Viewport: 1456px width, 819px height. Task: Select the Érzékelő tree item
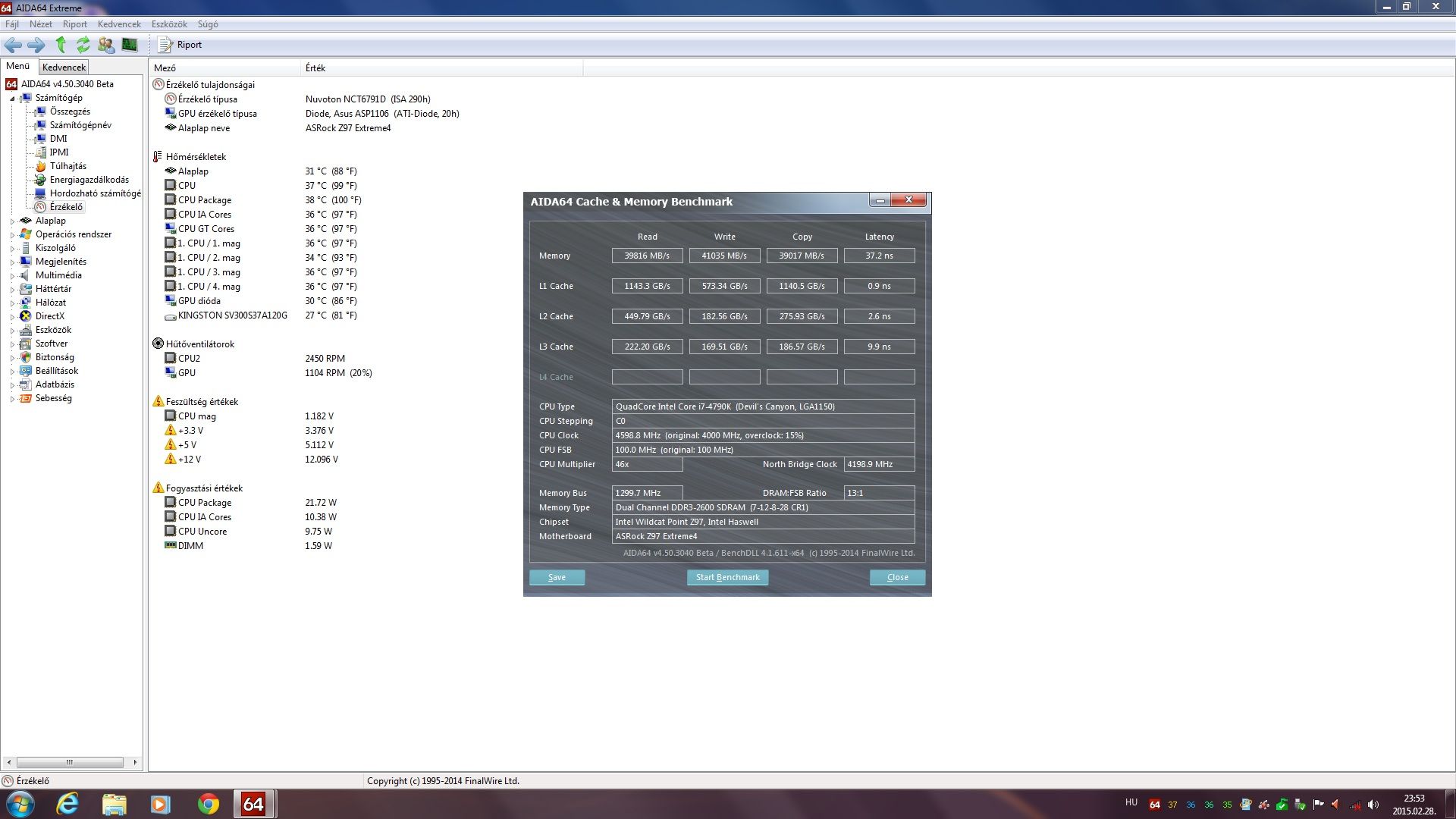[x=66, y=207]
